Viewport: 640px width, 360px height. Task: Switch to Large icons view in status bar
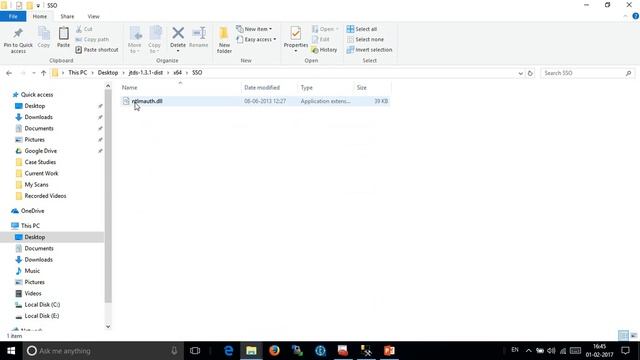pos(633,336)
